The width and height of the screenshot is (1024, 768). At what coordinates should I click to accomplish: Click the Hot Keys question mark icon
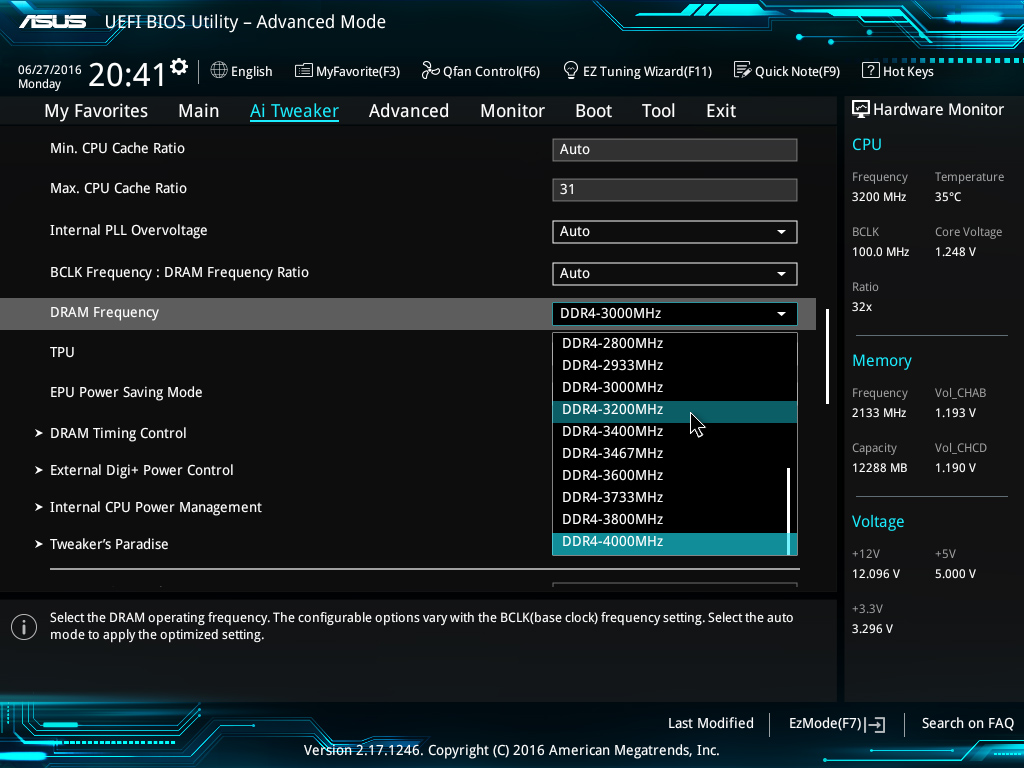click(x=871, y=71)
